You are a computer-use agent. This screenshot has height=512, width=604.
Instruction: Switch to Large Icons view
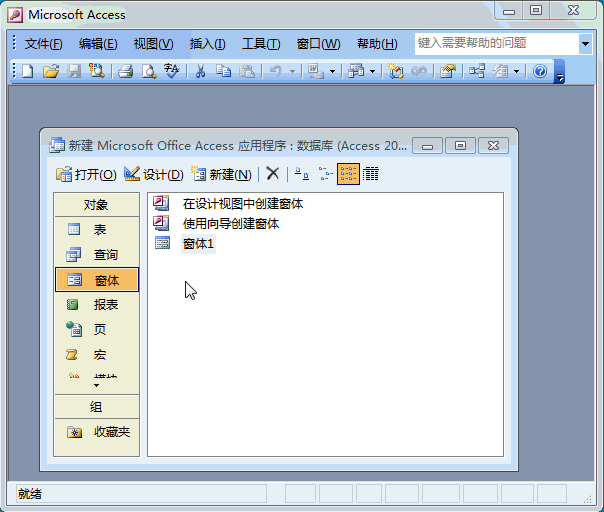coord(302,174)
